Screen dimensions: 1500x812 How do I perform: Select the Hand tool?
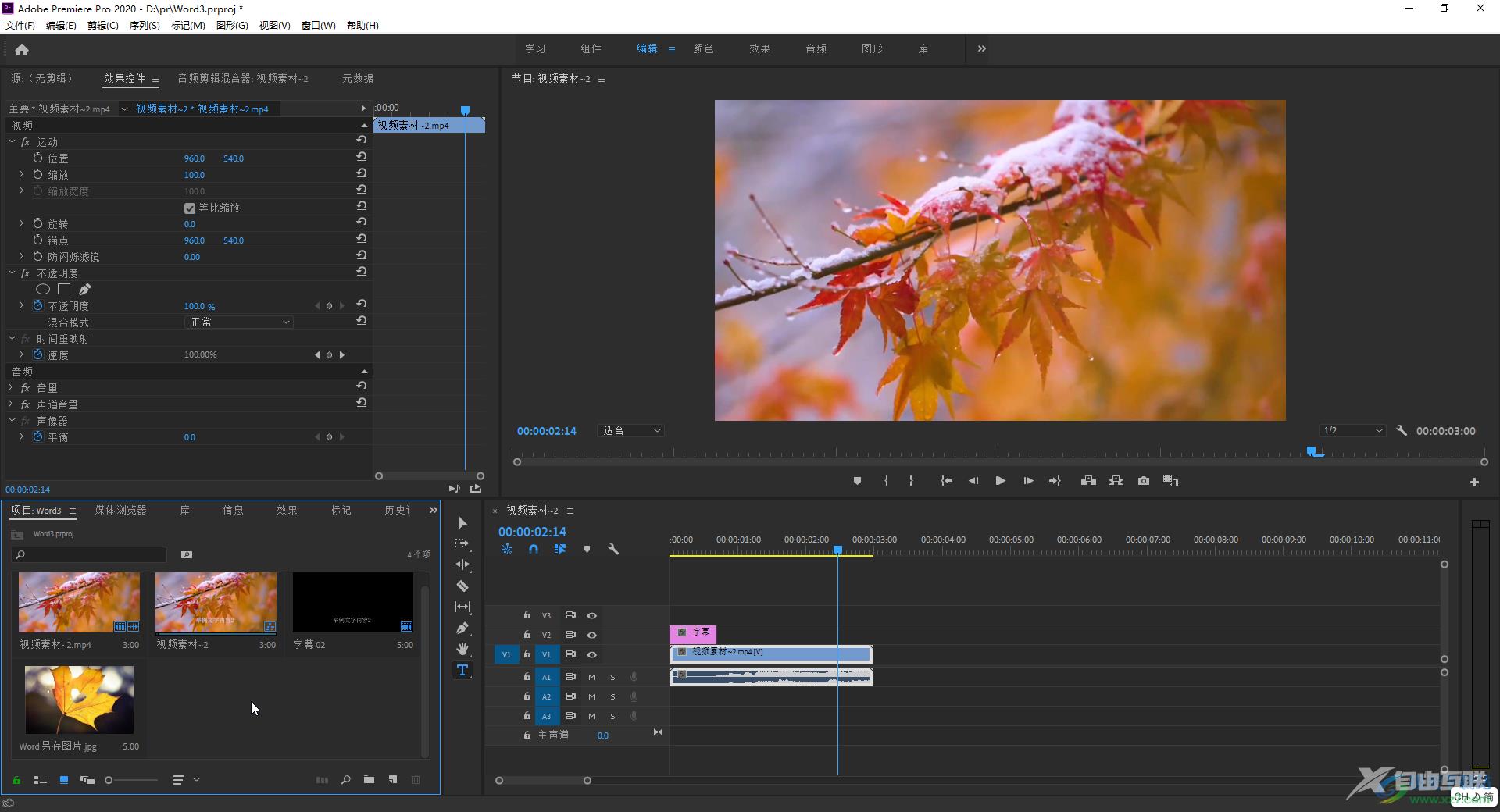(x=462, y=649)
